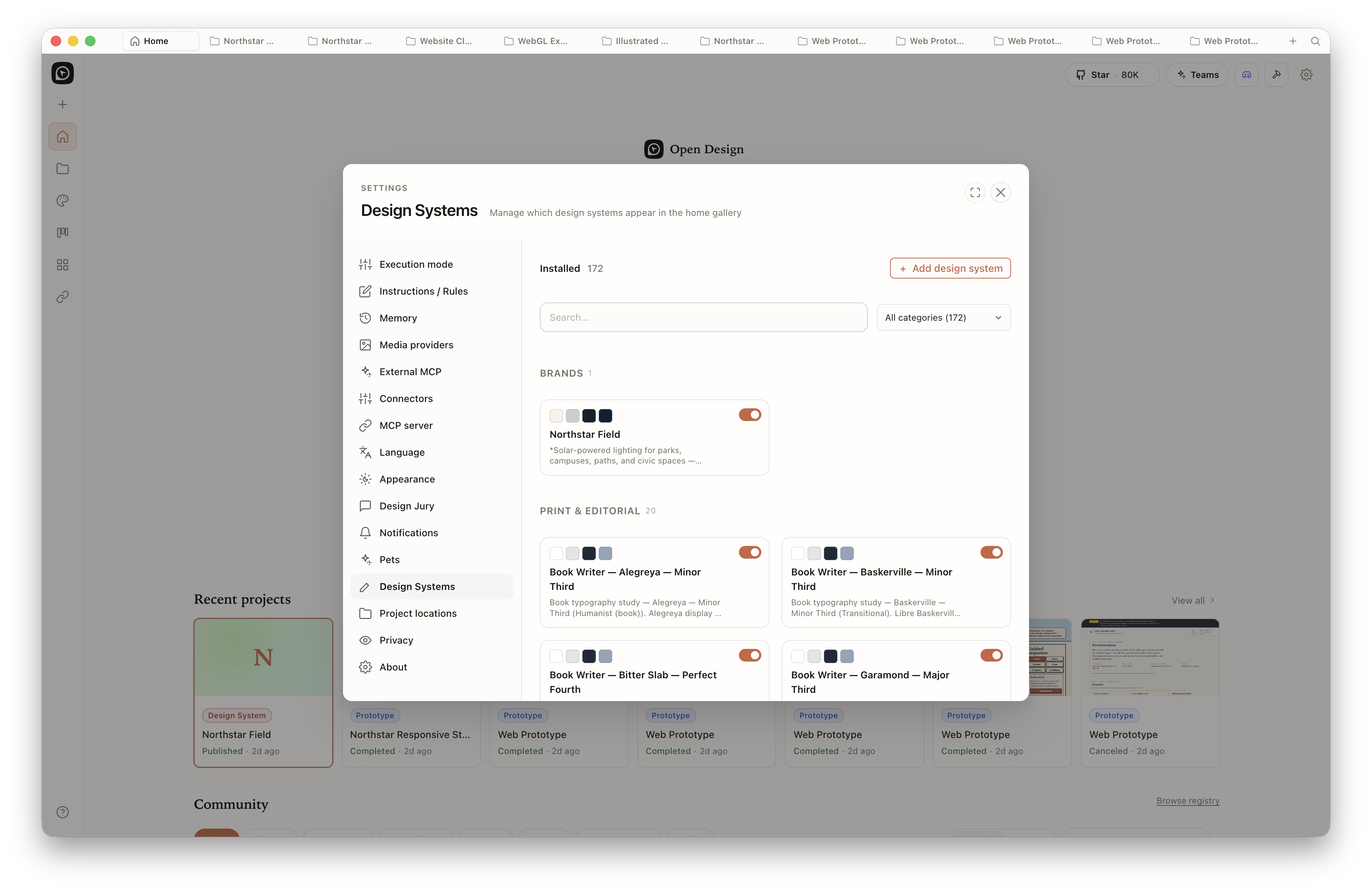Viewport: 1372px width, 892px height.
Task: Open the link icon in the sidebar
Action: pos(62,296)
